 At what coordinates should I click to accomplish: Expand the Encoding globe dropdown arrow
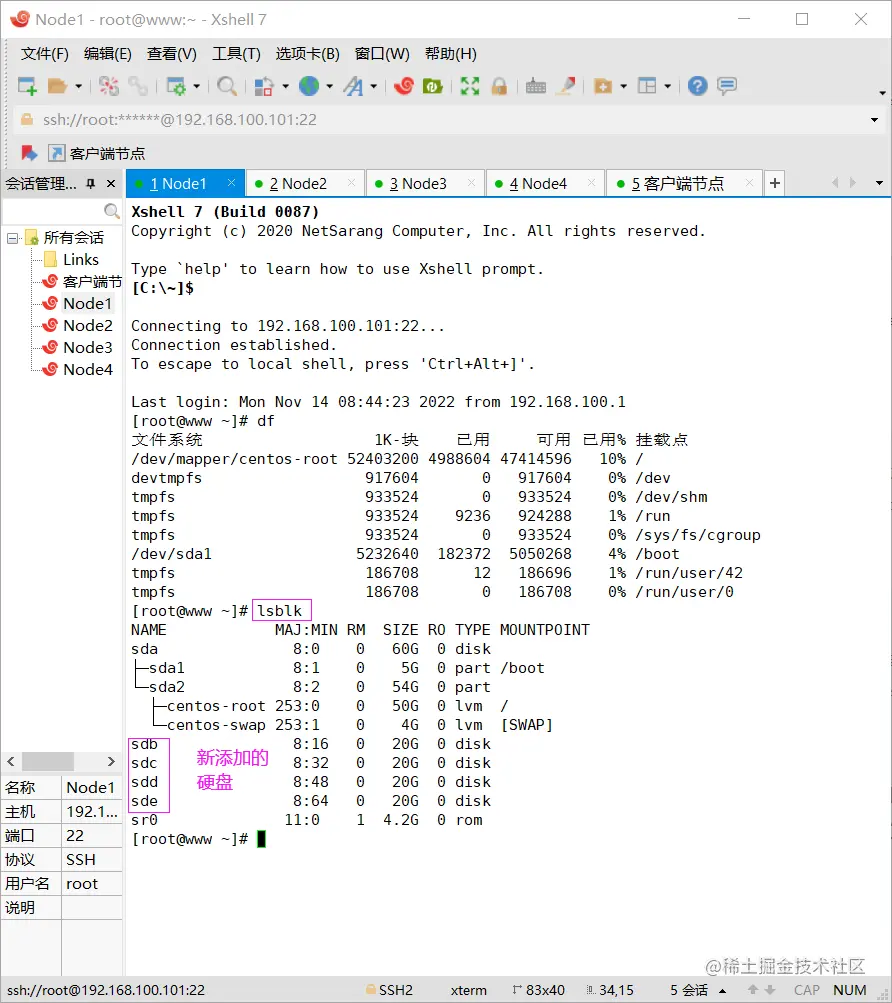click(x=330, y=86)
